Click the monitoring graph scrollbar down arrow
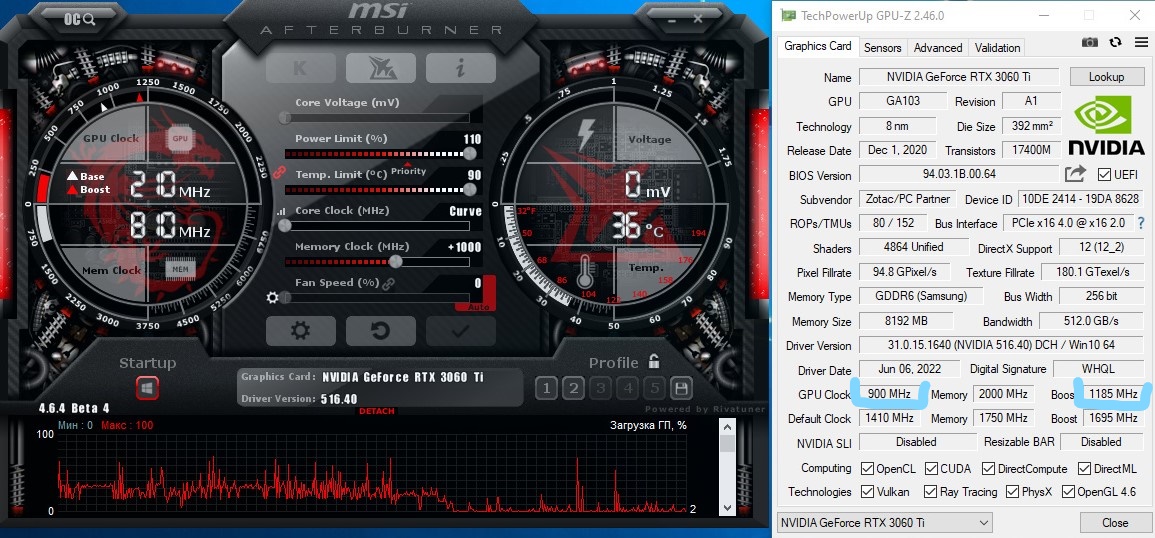 [727, 508]
